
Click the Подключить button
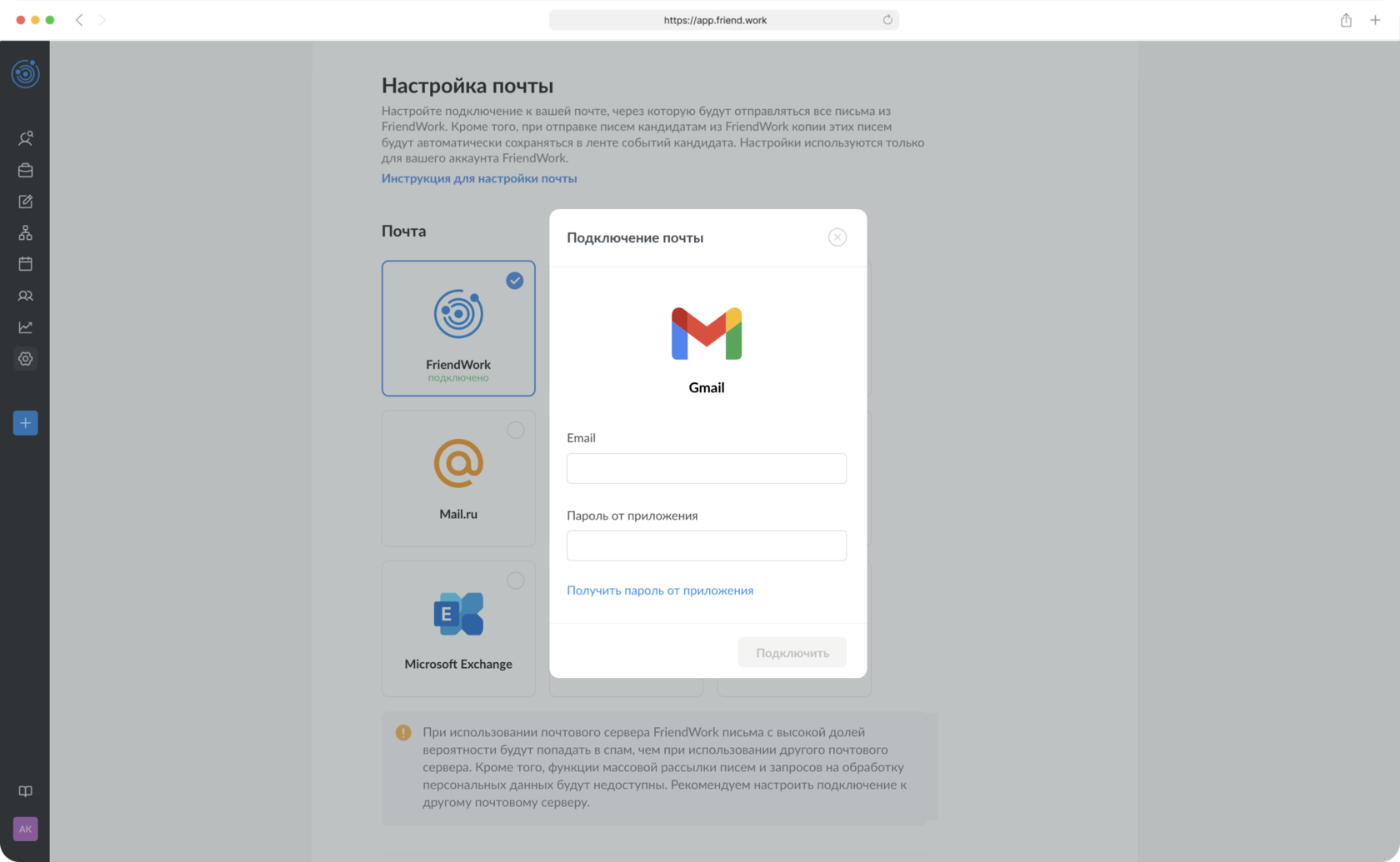pyautogui.click(x=792, y=653)
